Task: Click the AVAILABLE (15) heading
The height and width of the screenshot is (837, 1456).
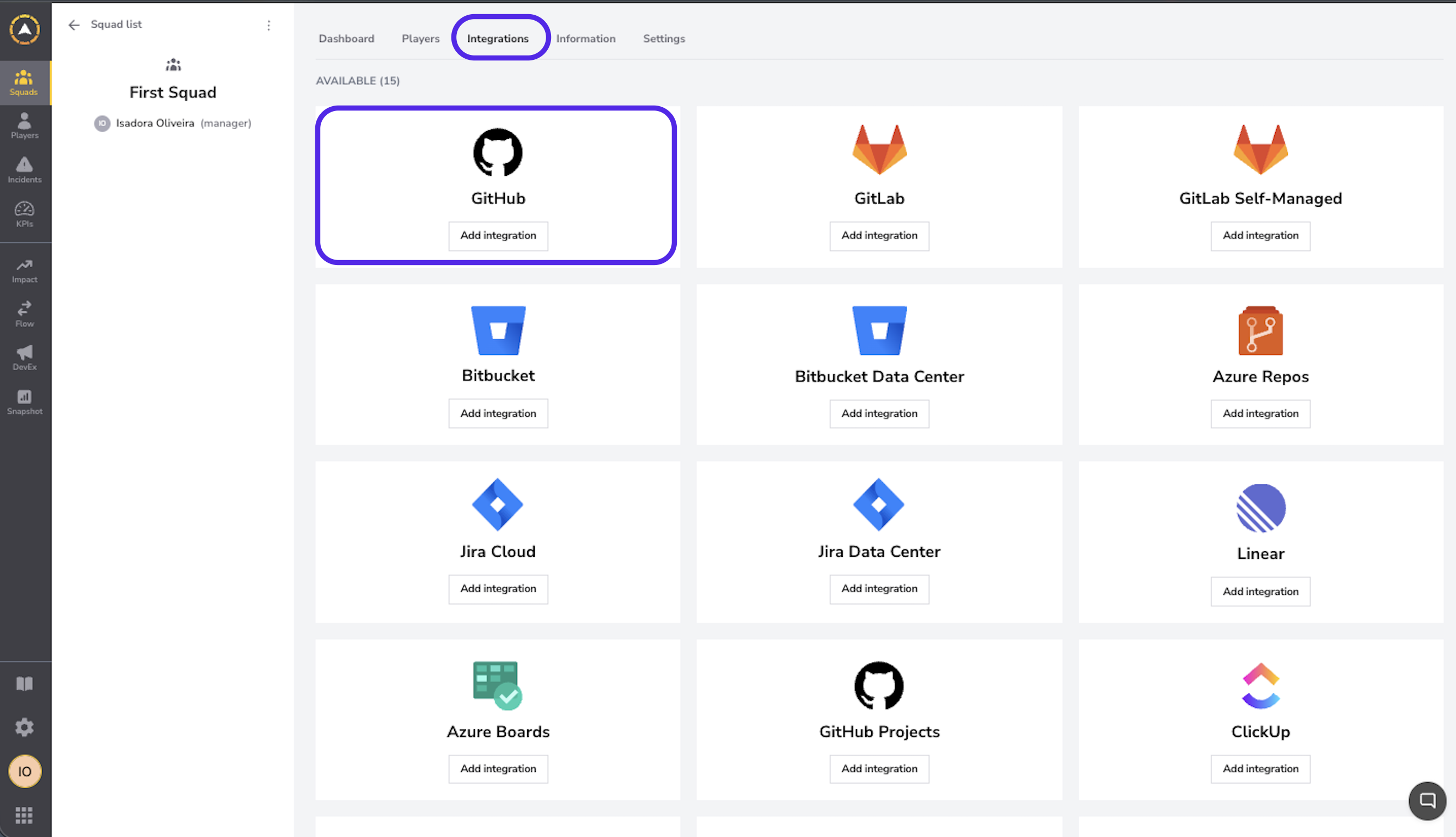Action: pyautogui.click(x=358, y=81)
